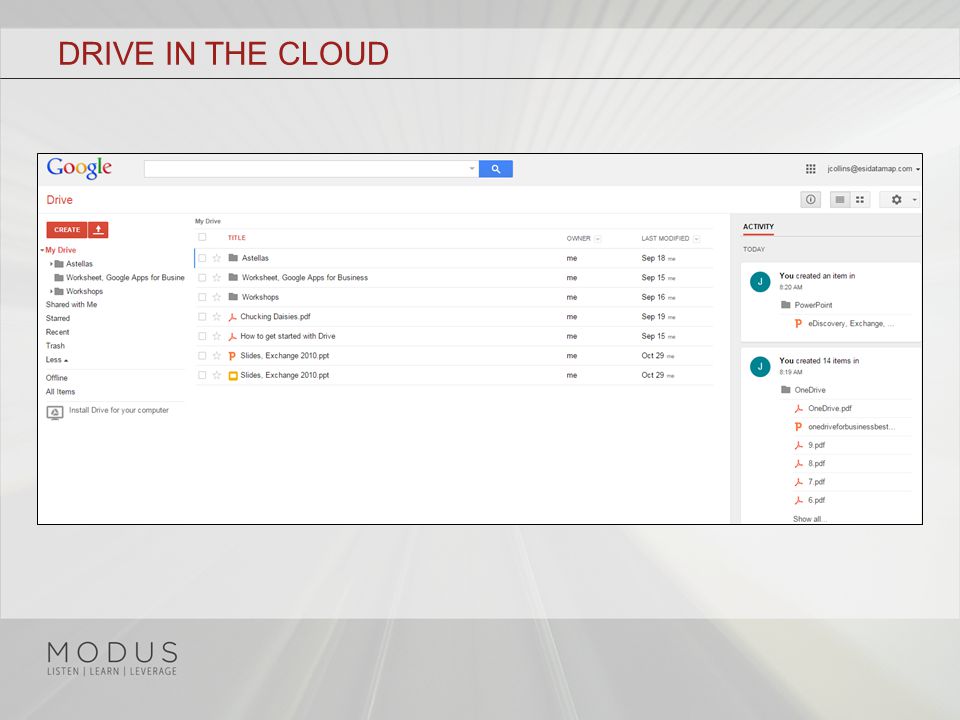Open 7.pdf in activity list
This screenshot has height=720, width=960.
(x=816, y=482)
